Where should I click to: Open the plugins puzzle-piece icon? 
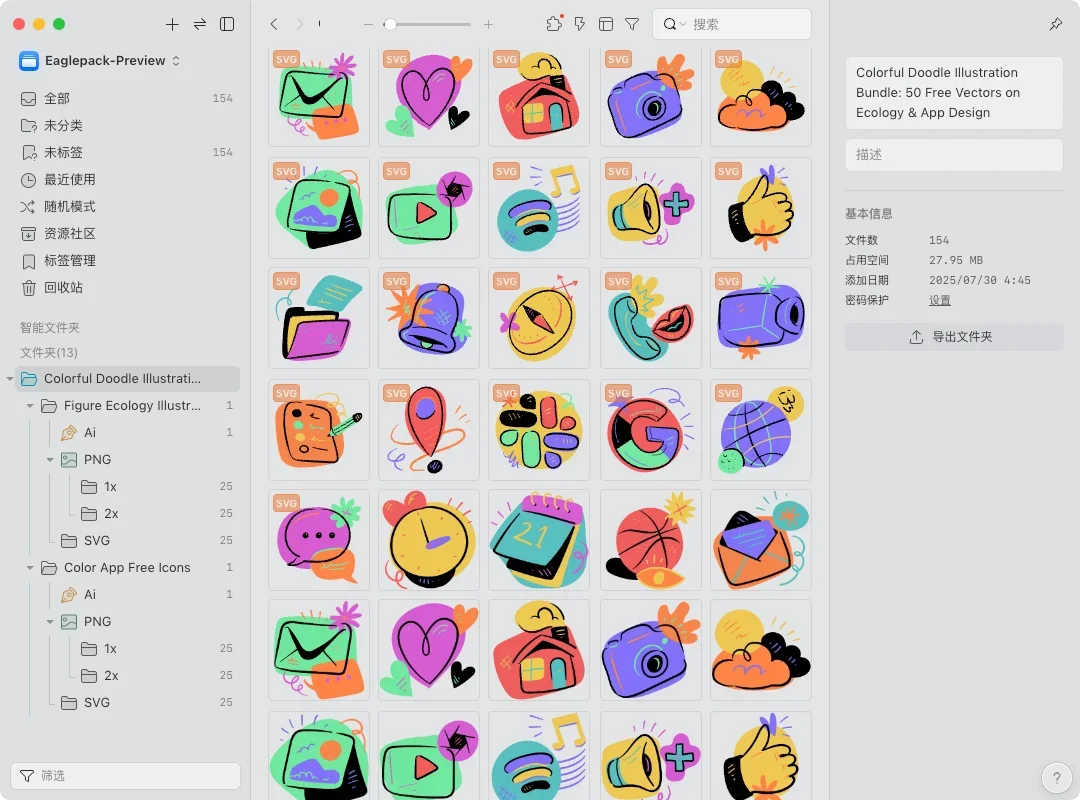[x=554, y=24]
